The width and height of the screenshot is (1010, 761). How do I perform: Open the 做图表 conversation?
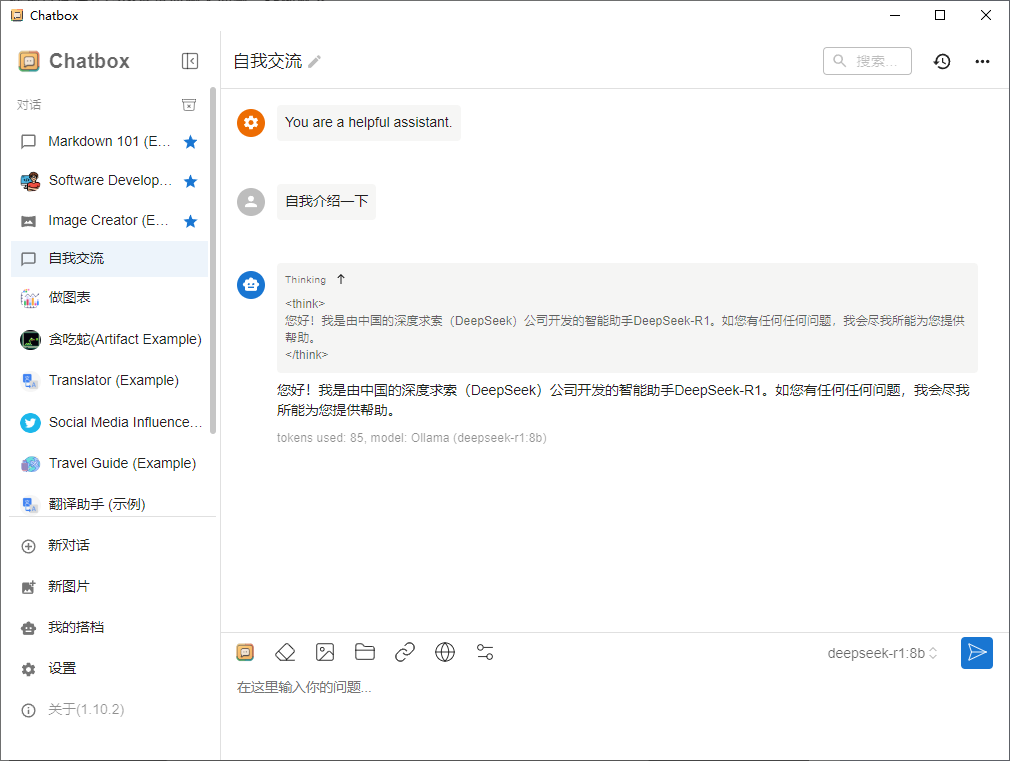point(70,298)
